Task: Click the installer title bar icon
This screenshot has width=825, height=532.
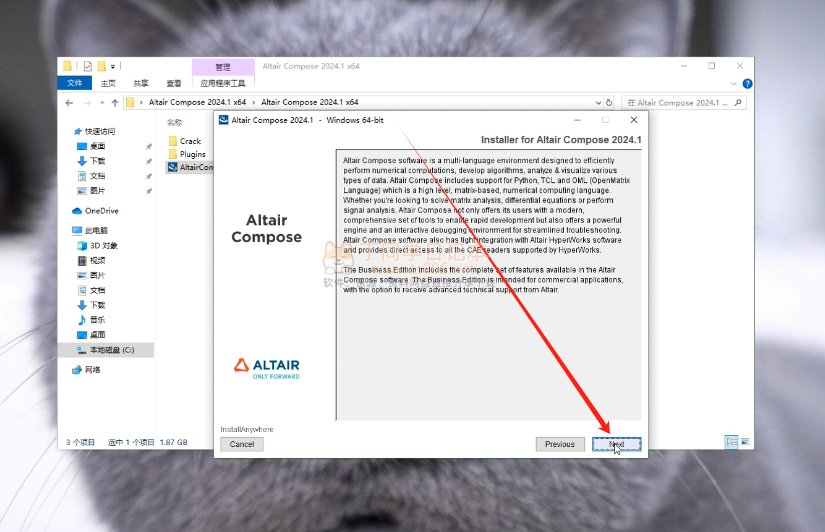Action: (224, 120)
